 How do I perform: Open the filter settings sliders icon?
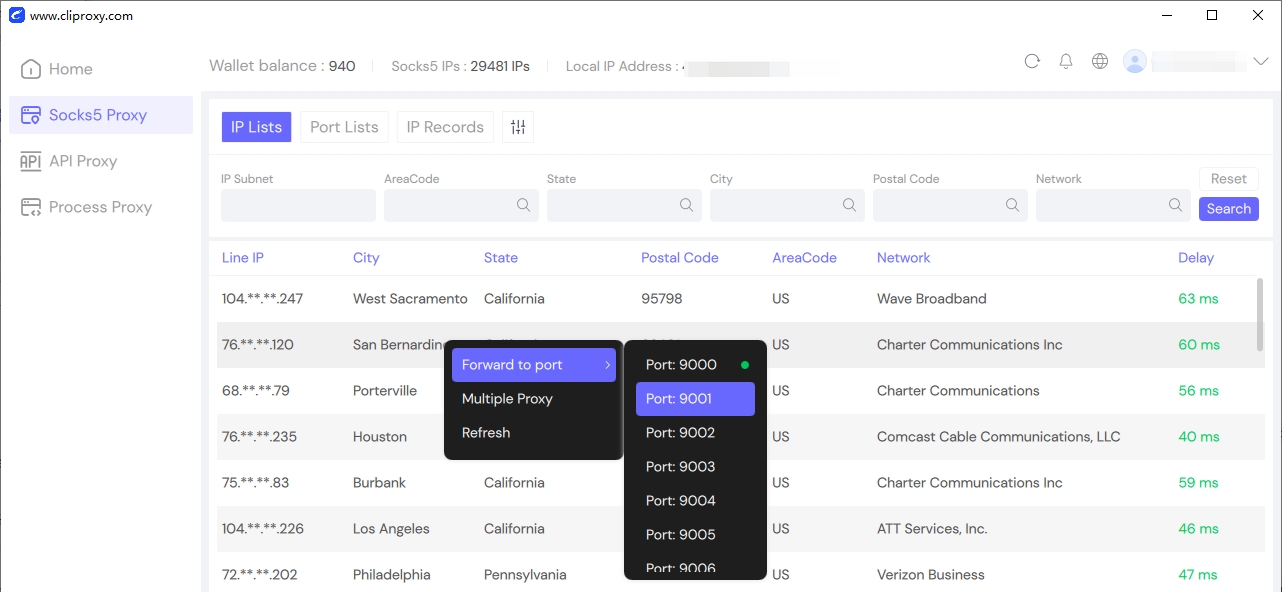(518, 127)
